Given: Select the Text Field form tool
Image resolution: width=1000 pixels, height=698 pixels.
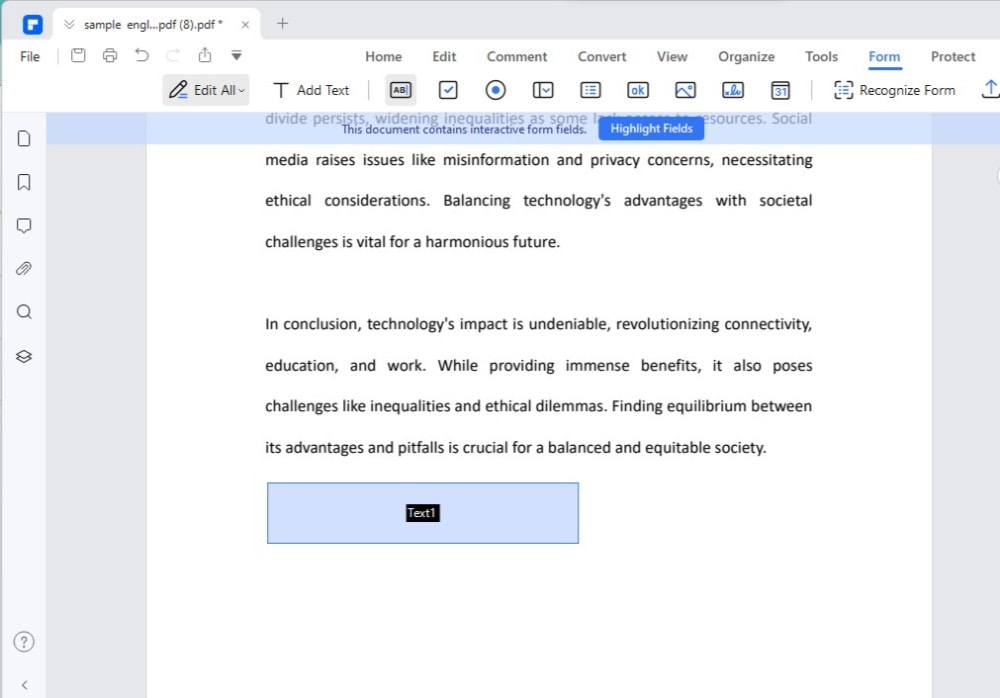Looking at the screenshot, I should (401, 90).
